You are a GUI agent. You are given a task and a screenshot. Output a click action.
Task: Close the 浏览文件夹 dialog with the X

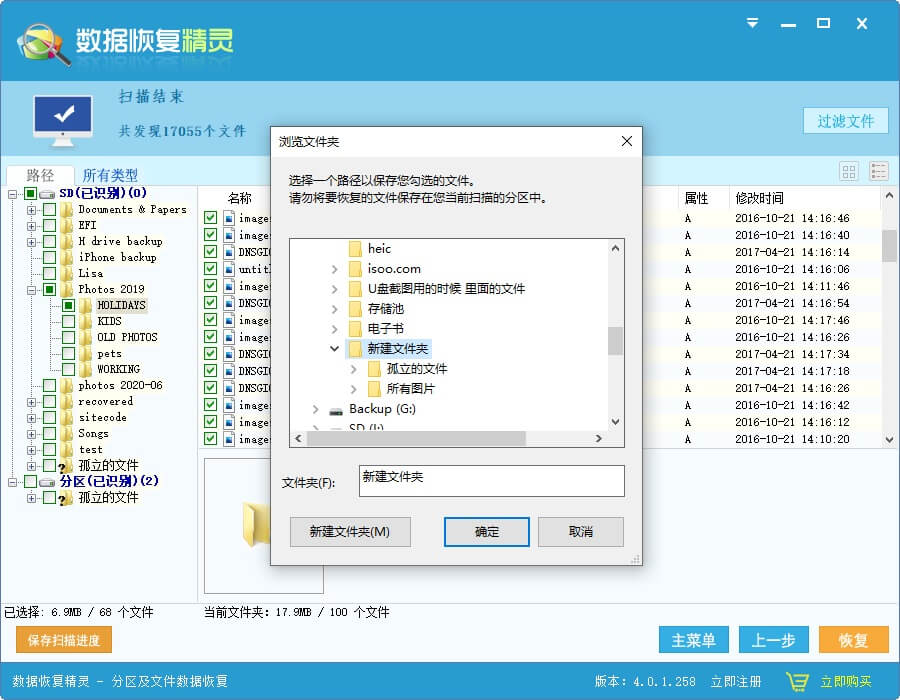(627, 141)
